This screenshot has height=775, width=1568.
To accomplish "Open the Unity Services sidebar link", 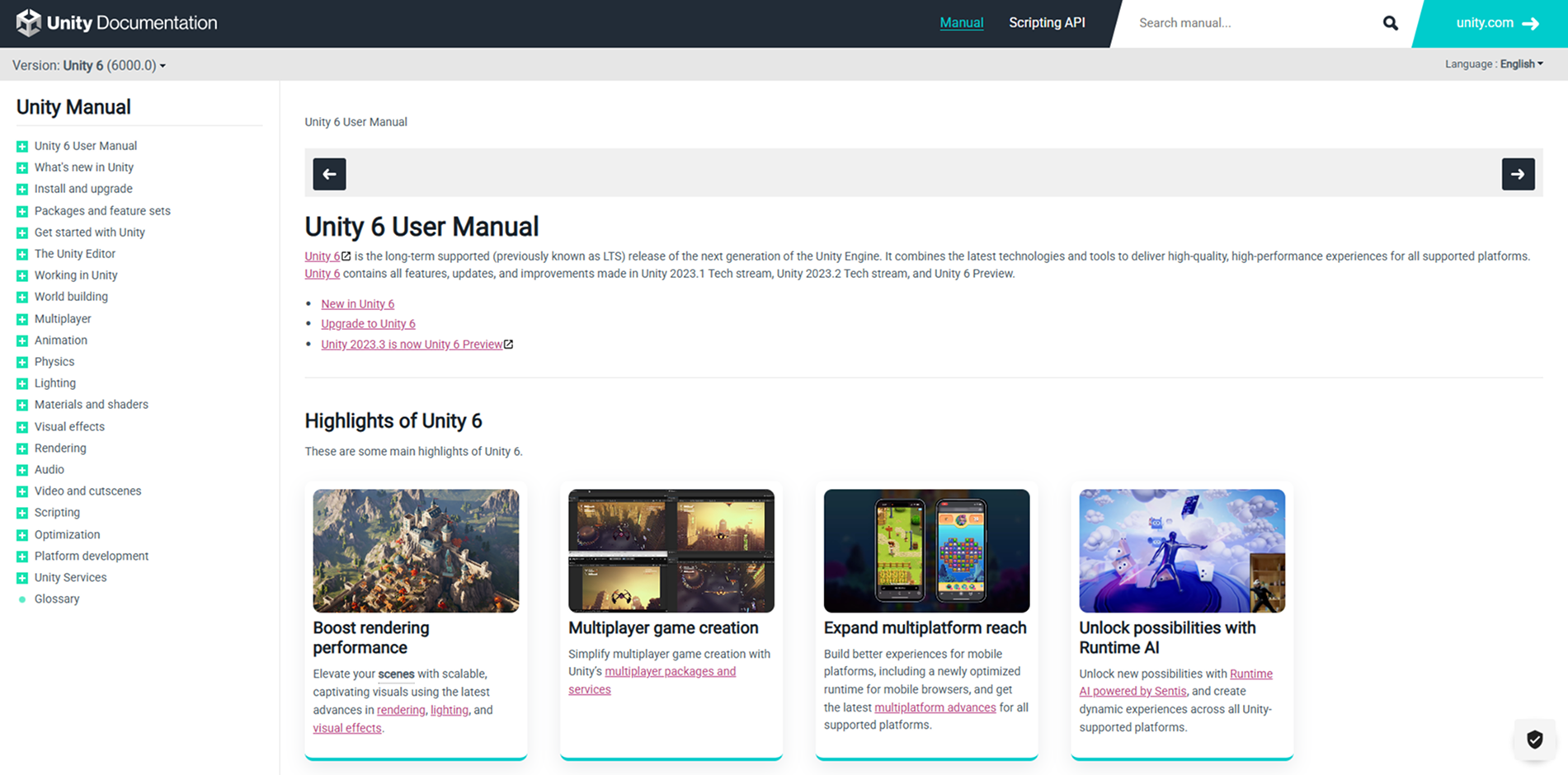I will (70, 578).
